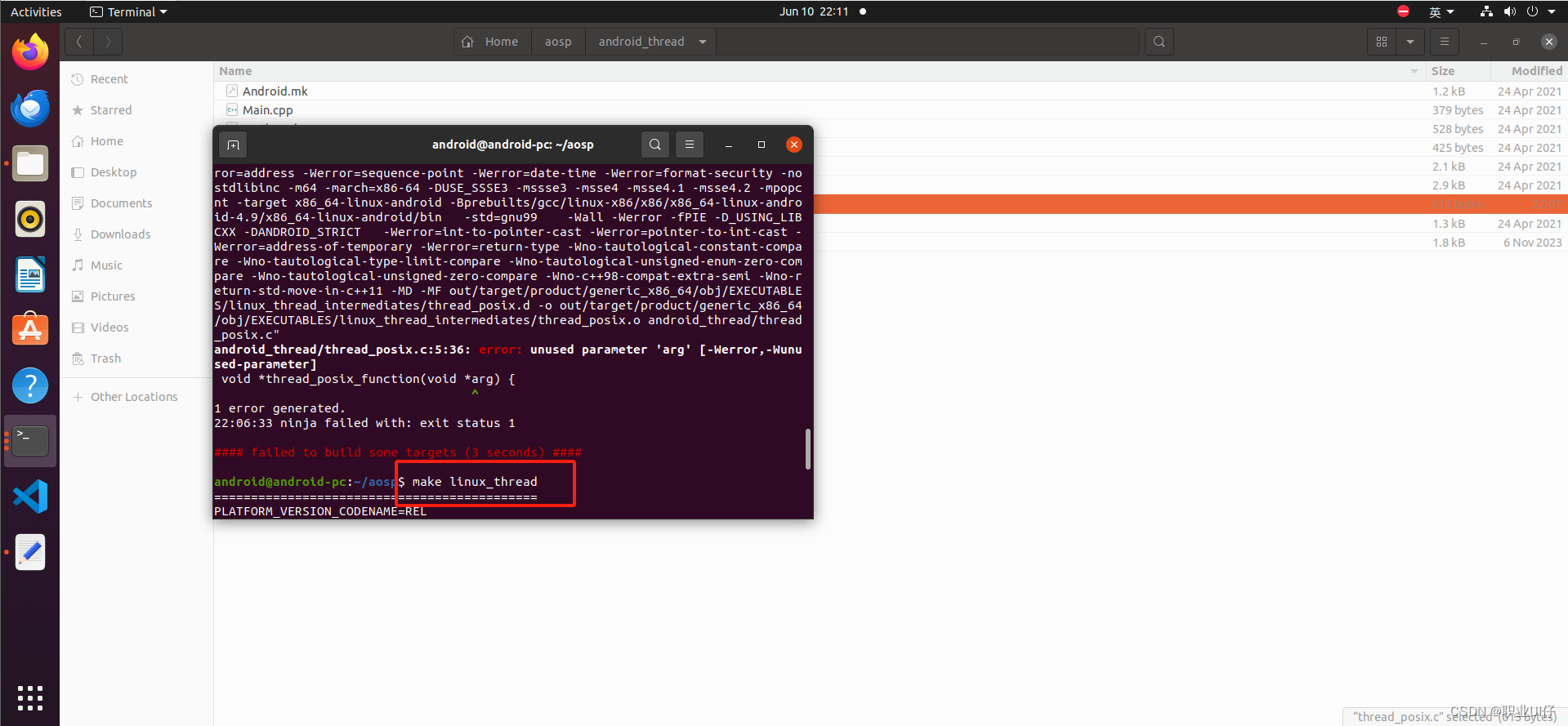Switch to Terminal via dock icon
Viewport: 1568px width, 726px height.
[x=30, y=441]
